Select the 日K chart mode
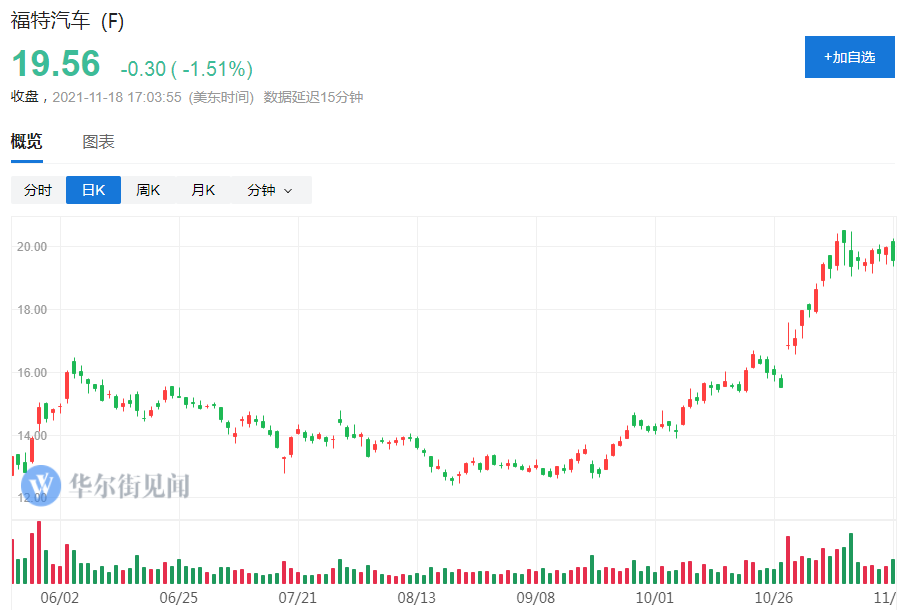The height and width of the screenshot is (610, 905). point(94,190)
